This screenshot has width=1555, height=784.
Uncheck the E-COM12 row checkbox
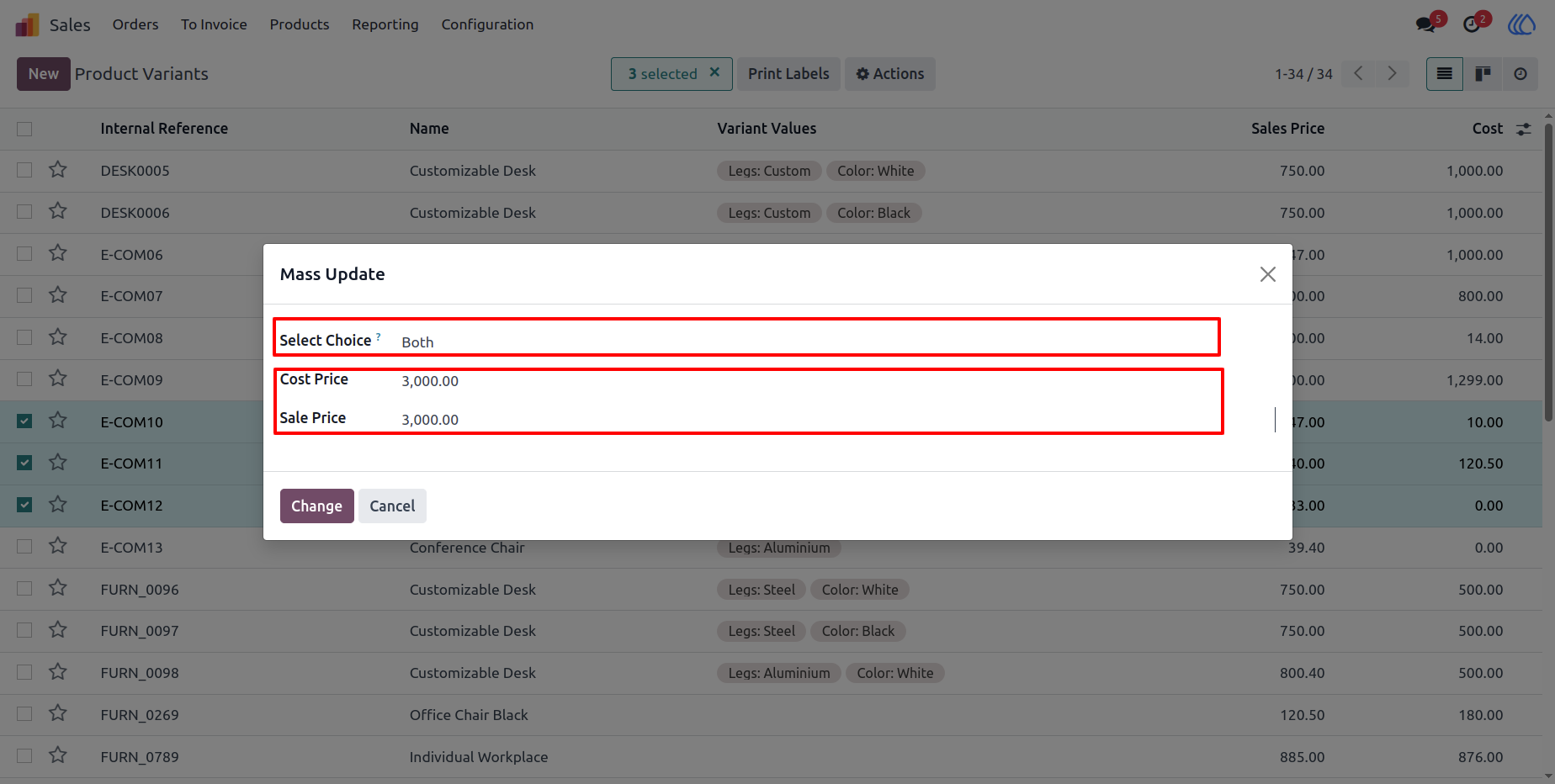(24, 505)
